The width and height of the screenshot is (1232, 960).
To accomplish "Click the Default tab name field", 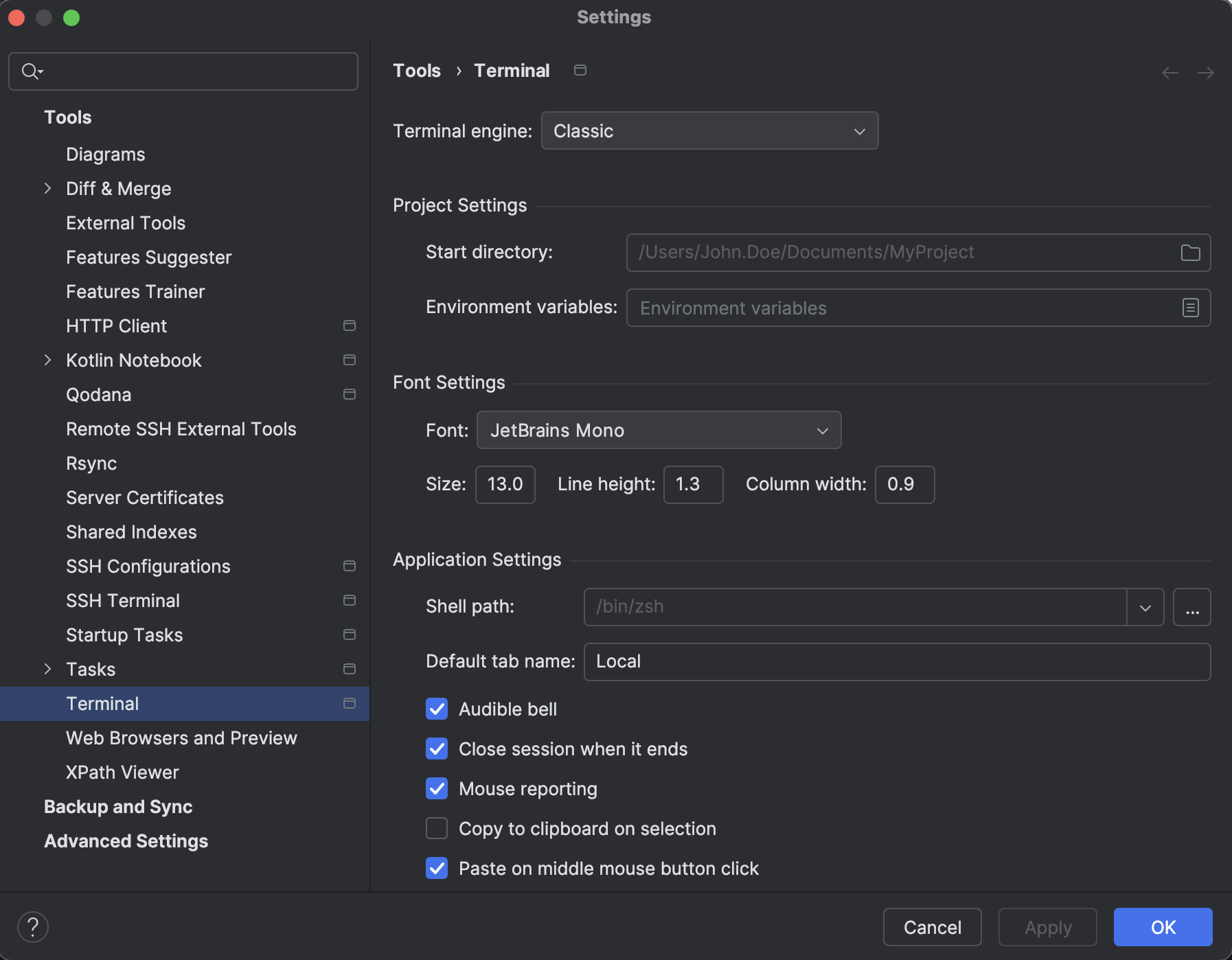I will click(x=896, y=662).
